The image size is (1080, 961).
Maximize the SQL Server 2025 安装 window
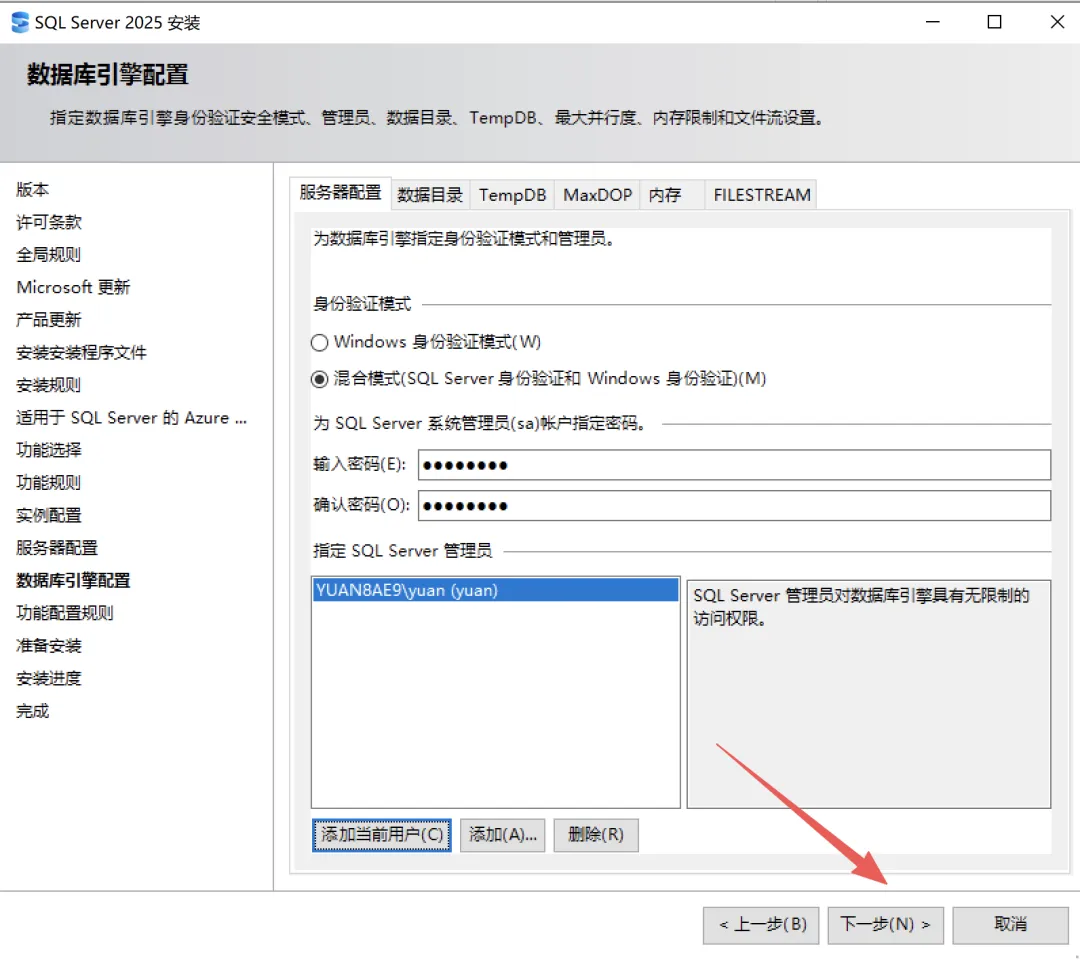click(995, 22)
